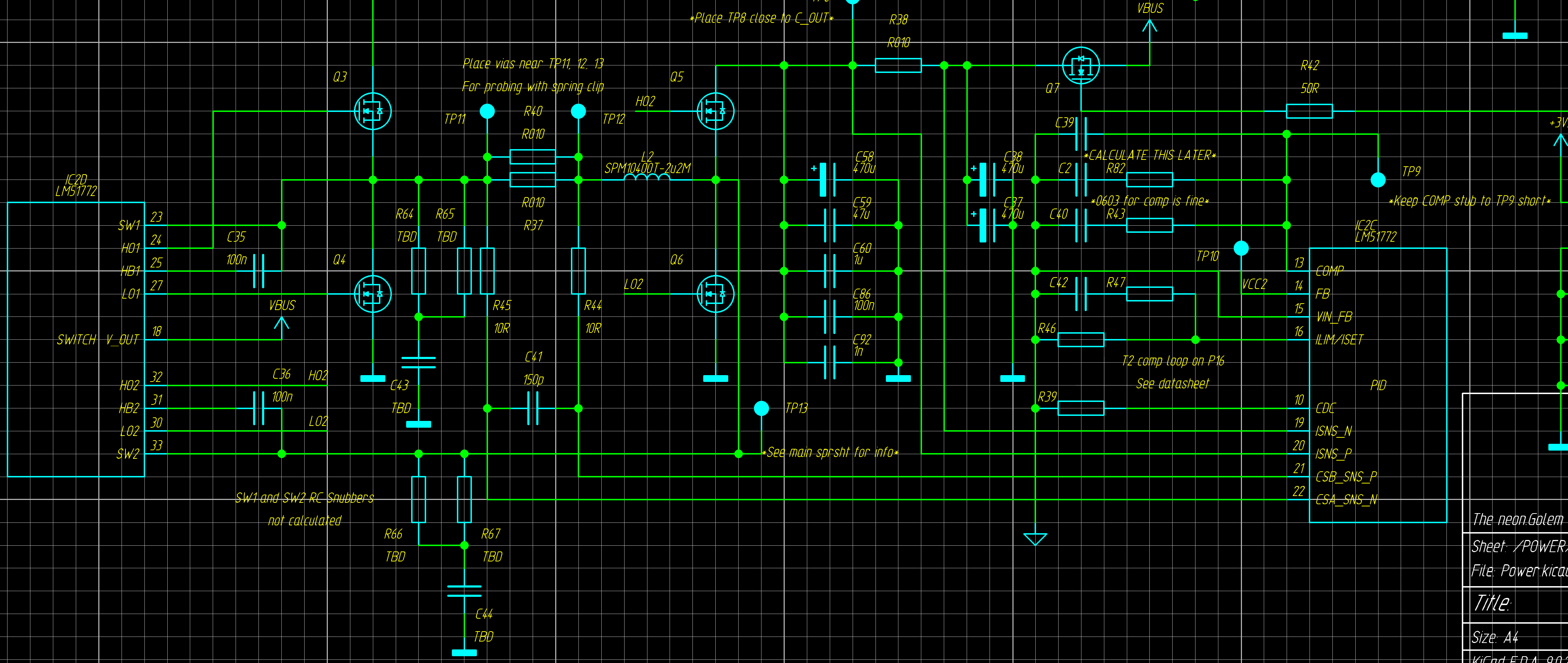Select the 'SW1 and SW2 RC Snubbers' note
This screenshot has width=1568, height=663.
(304, 498)
